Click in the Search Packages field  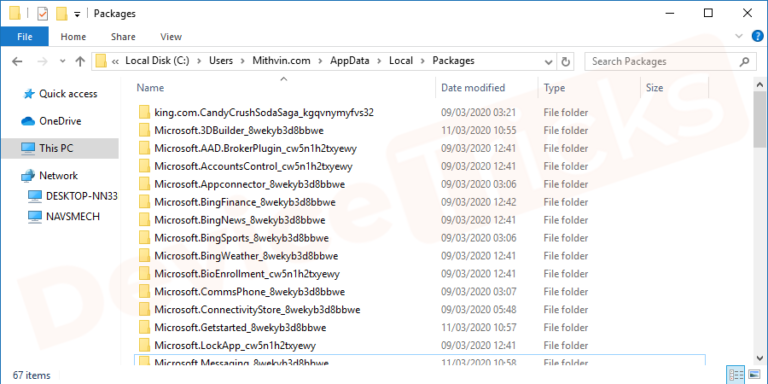(661, 62)
